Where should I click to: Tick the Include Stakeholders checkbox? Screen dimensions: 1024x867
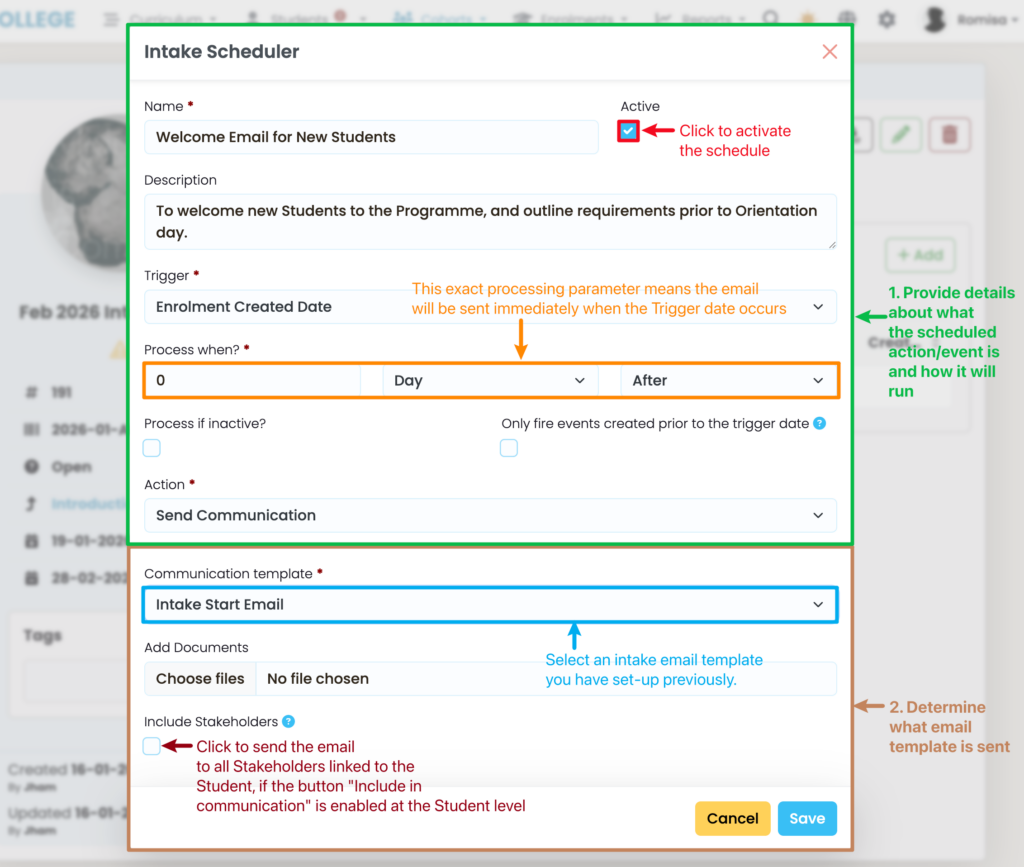(152, 746)
